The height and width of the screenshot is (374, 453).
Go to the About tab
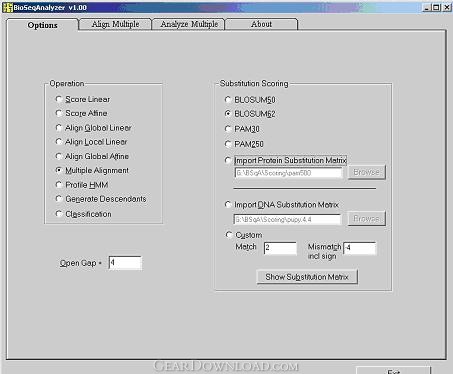(x=261, y=24)
